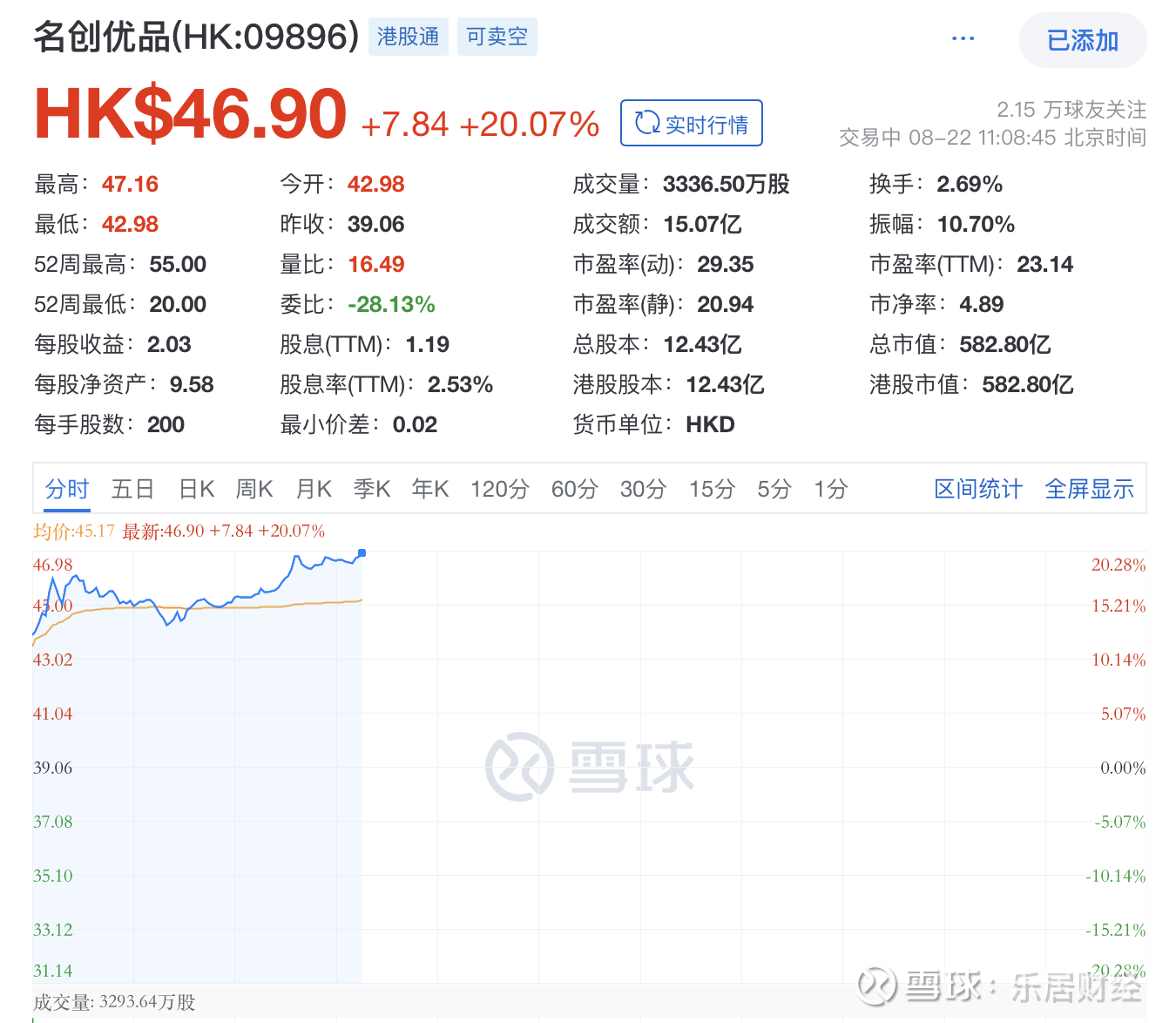Click the 每手股数 value 200
The width and height of the screenshot is (1176, 1023).
pyautogui.click(x=166, y=424)
